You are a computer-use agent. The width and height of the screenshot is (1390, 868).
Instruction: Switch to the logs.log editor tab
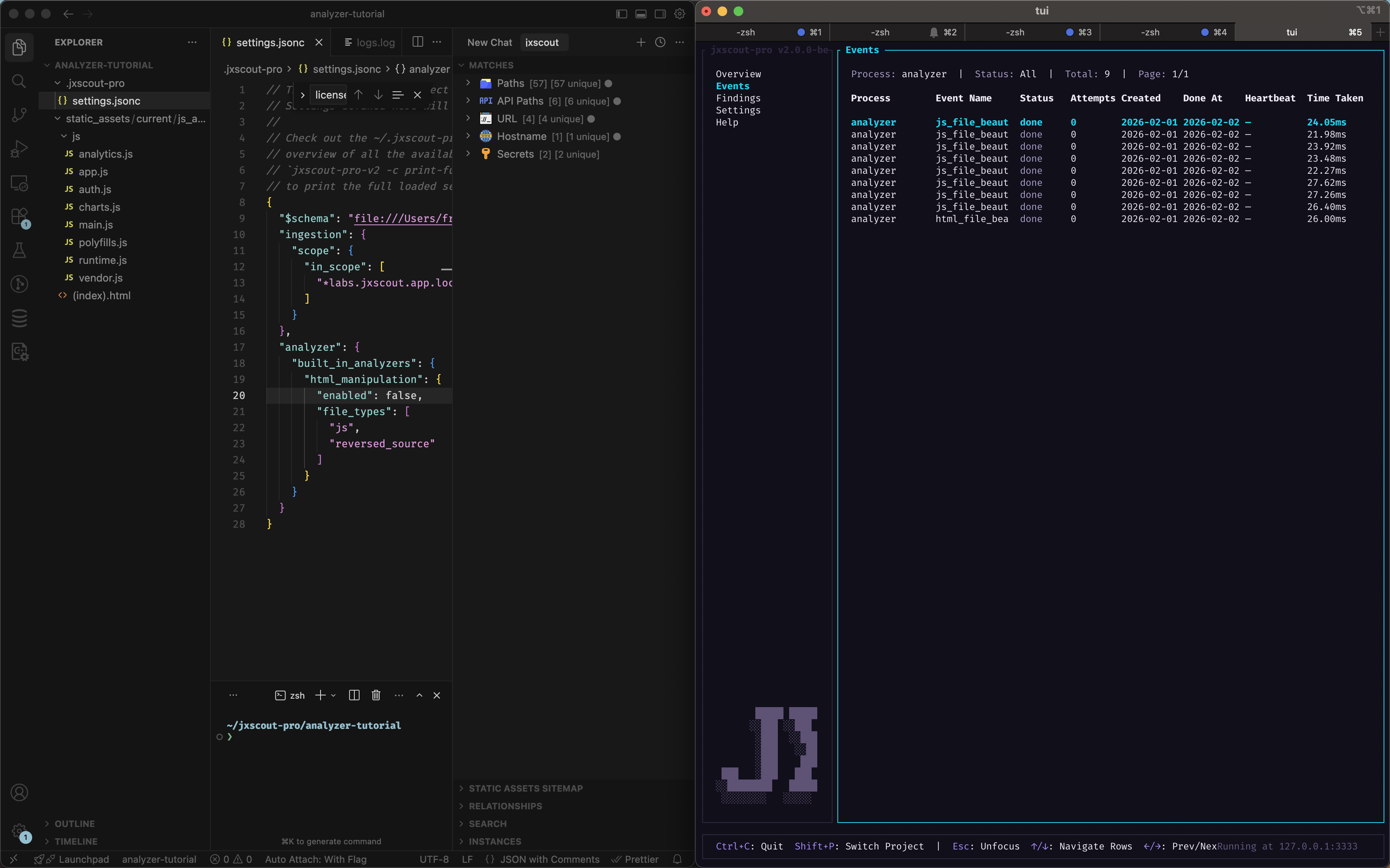tap(369, 43)
